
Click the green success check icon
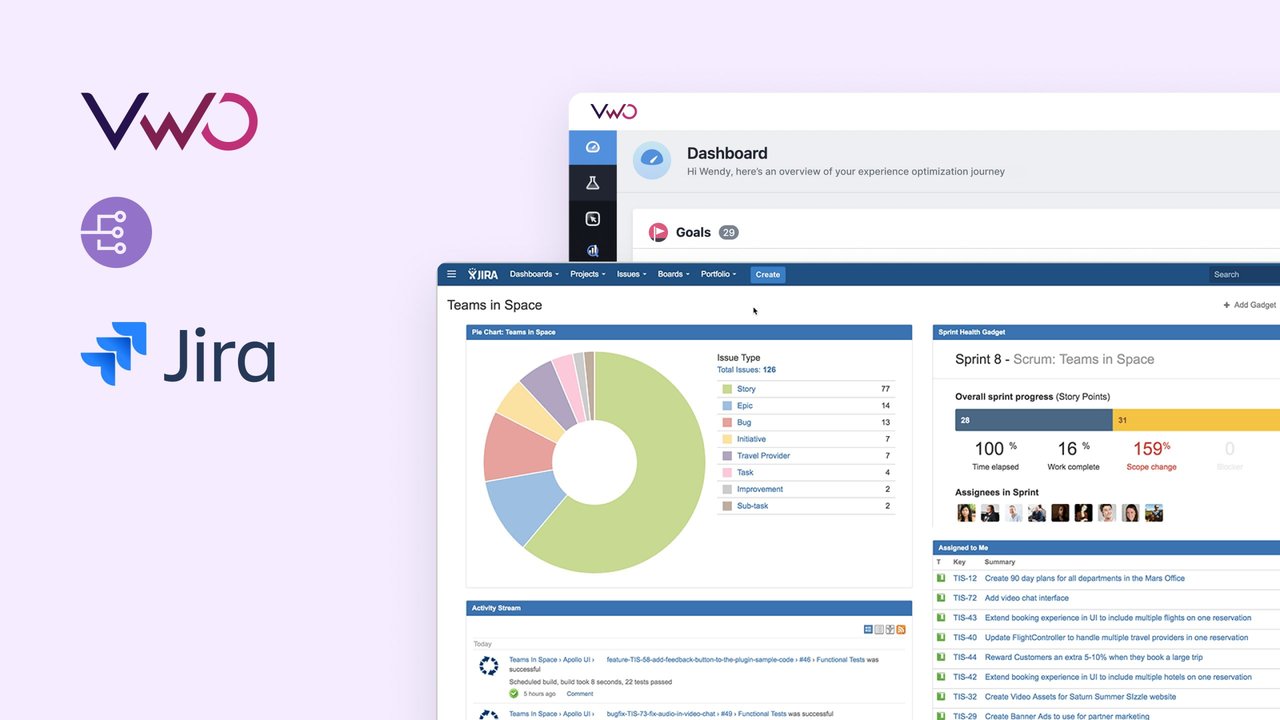coord(514,693)
